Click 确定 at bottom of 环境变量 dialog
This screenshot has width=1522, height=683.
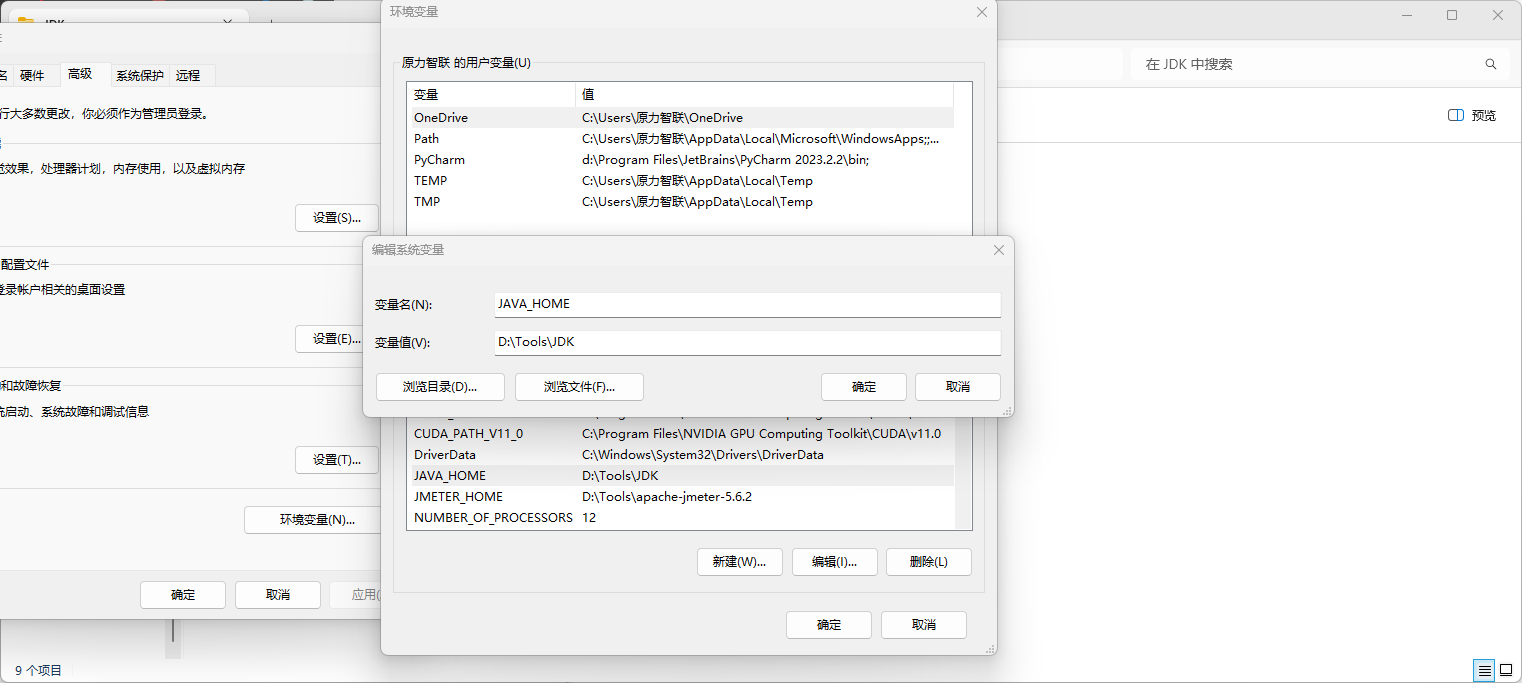coord(829,625)
